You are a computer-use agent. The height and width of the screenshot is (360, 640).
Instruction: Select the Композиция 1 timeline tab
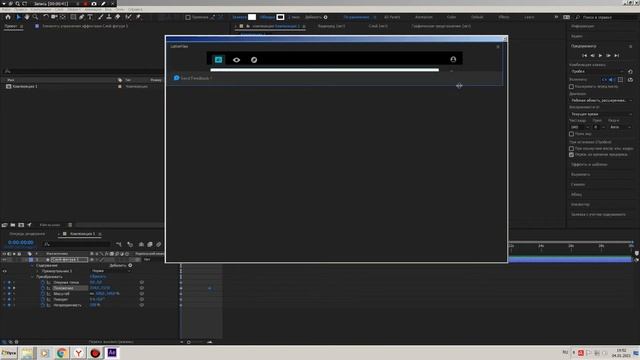tap(82, 234)
